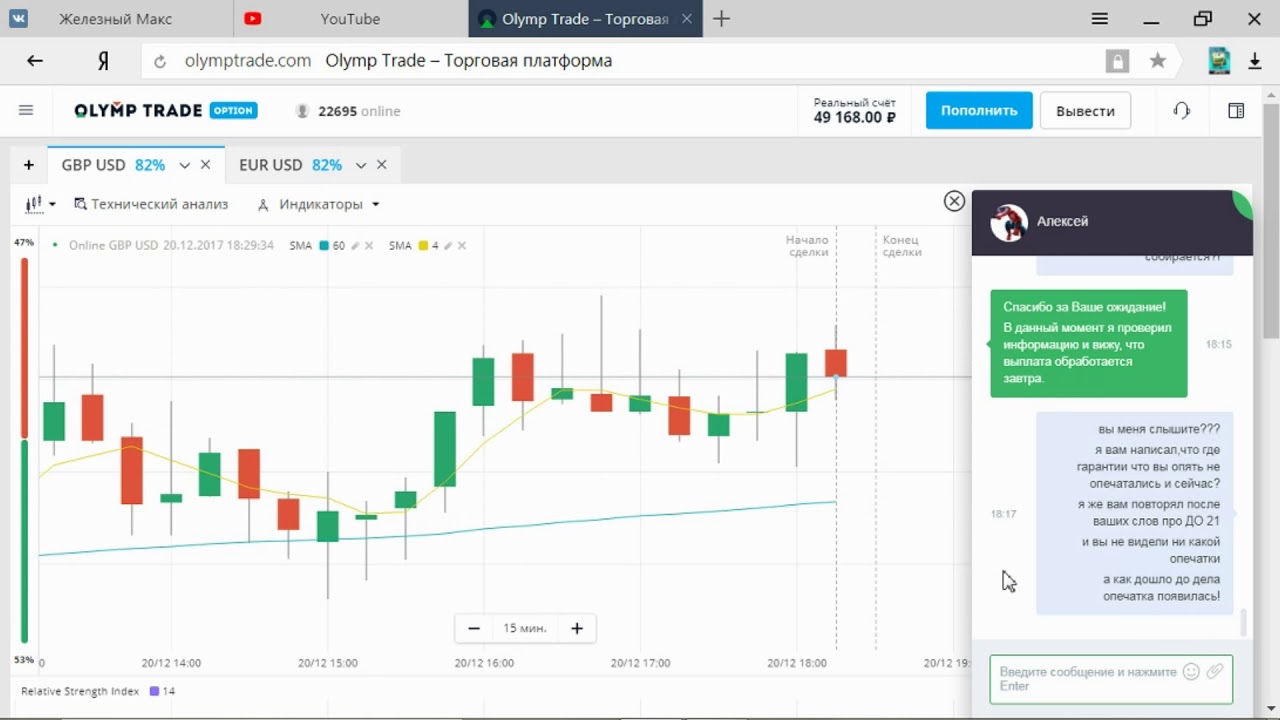Reload the page icon
The image size is (1280, 720).
pos(160,61)
